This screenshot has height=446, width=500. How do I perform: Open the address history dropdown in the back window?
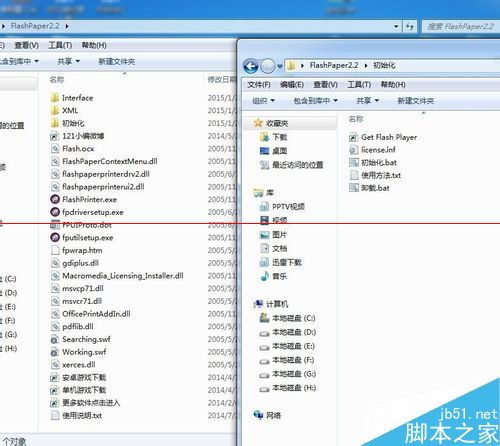point(396,26)
